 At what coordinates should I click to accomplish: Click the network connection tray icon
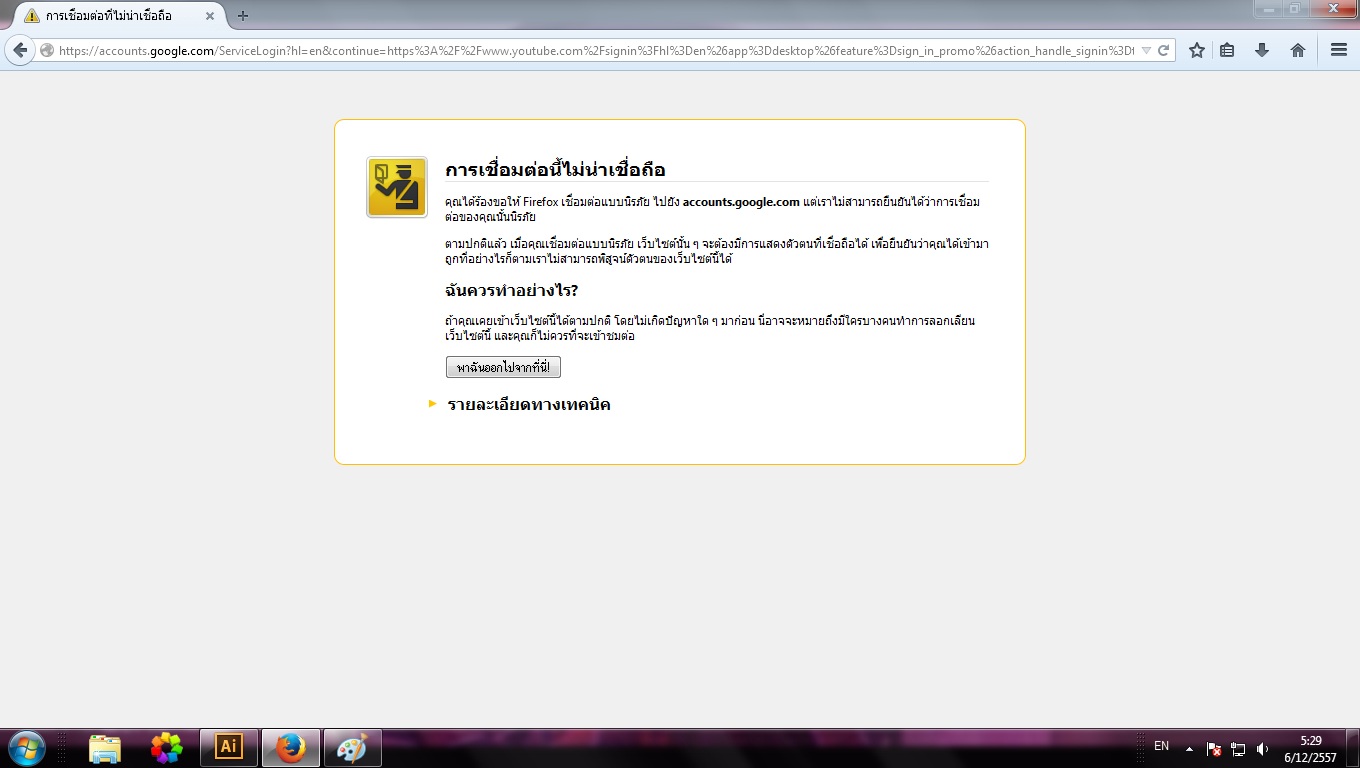click(x=1238, y=748)
